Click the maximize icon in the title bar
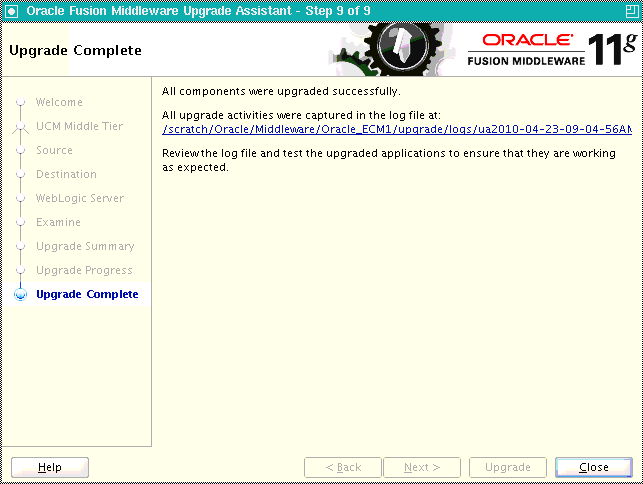The width and height of the screenshot is (643, 484). (x=632, y=11)
